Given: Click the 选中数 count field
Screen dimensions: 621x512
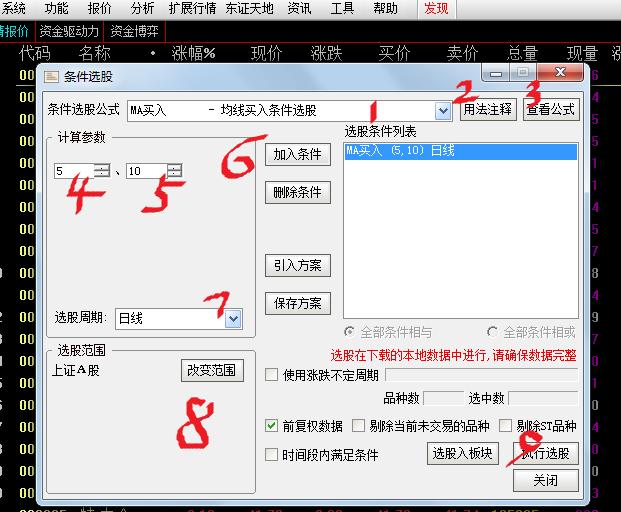Looking at the screenshot, I should [x=543, y=398].
